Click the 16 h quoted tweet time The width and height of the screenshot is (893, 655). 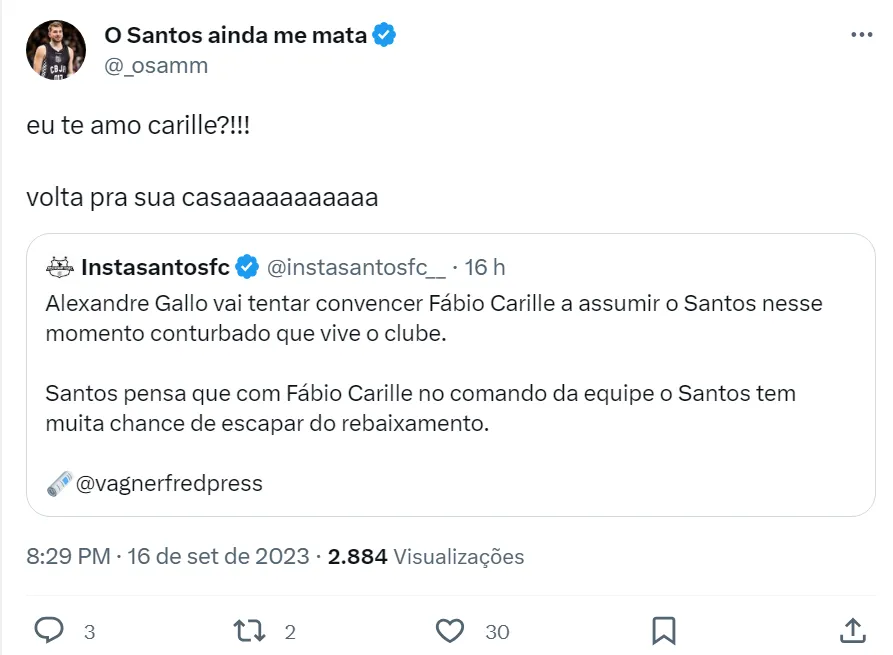tap(486, 268)
